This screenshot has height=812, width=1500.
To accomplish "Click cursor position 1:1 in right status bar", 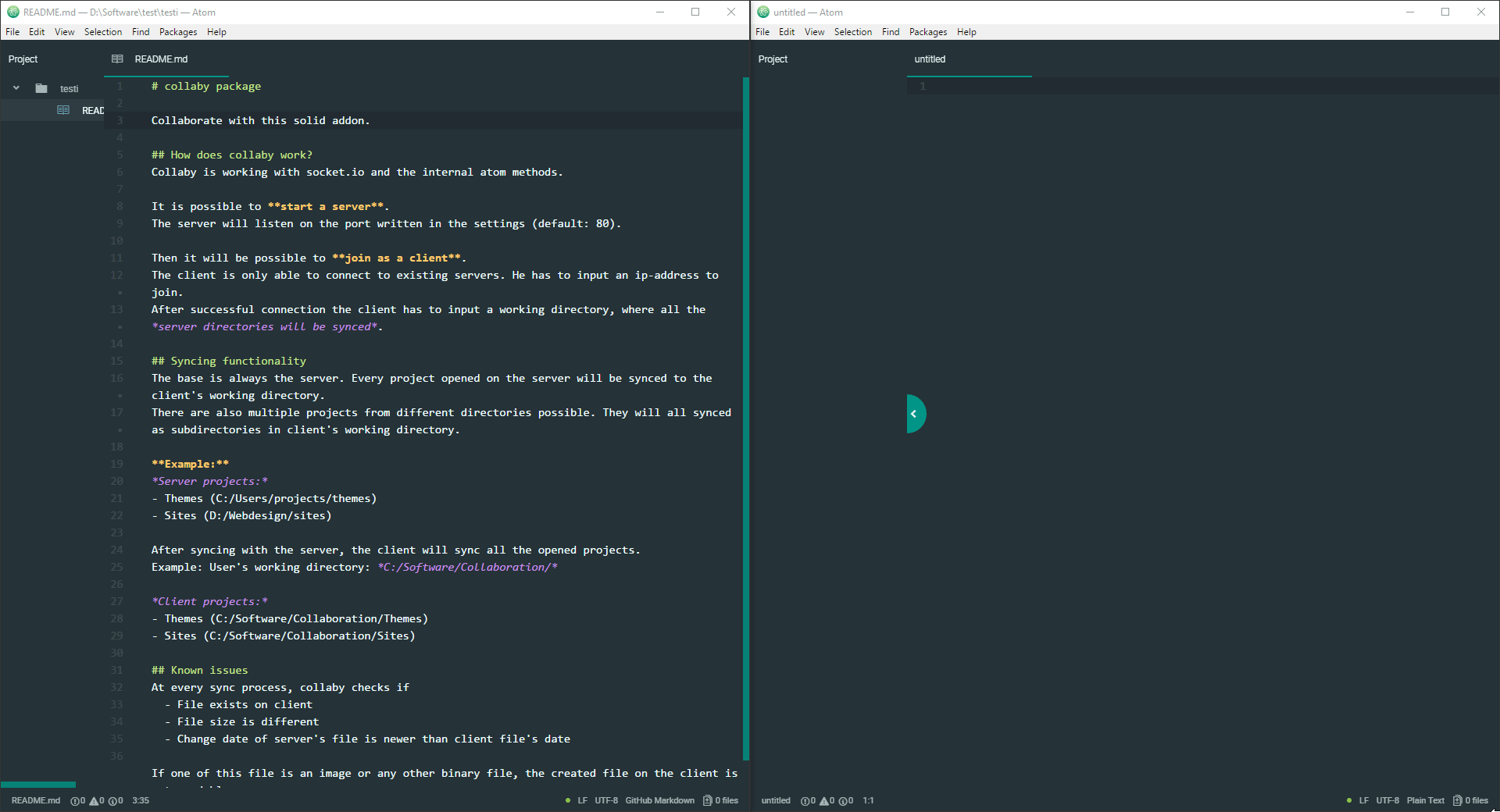I will 868,800.
